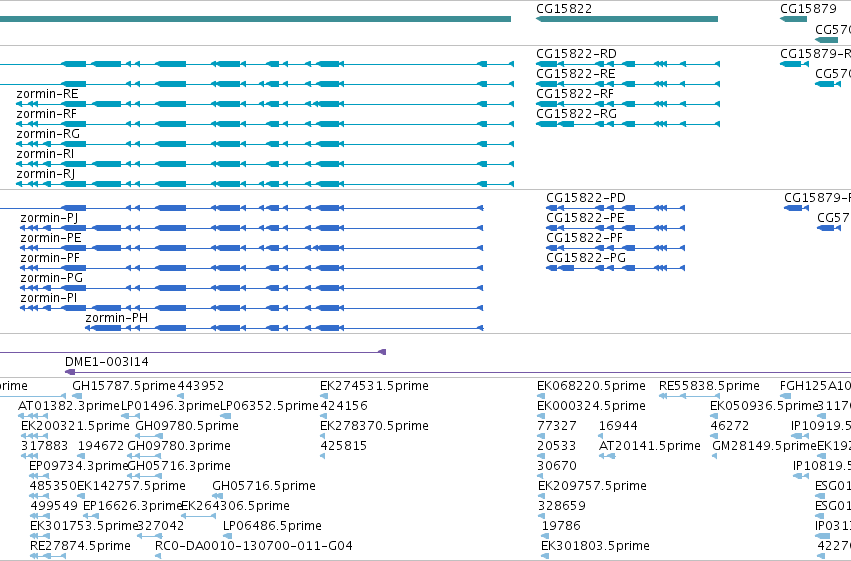851x561 pixels.
Task: Click EST EP09734.3prime
Action: point(79,467)
